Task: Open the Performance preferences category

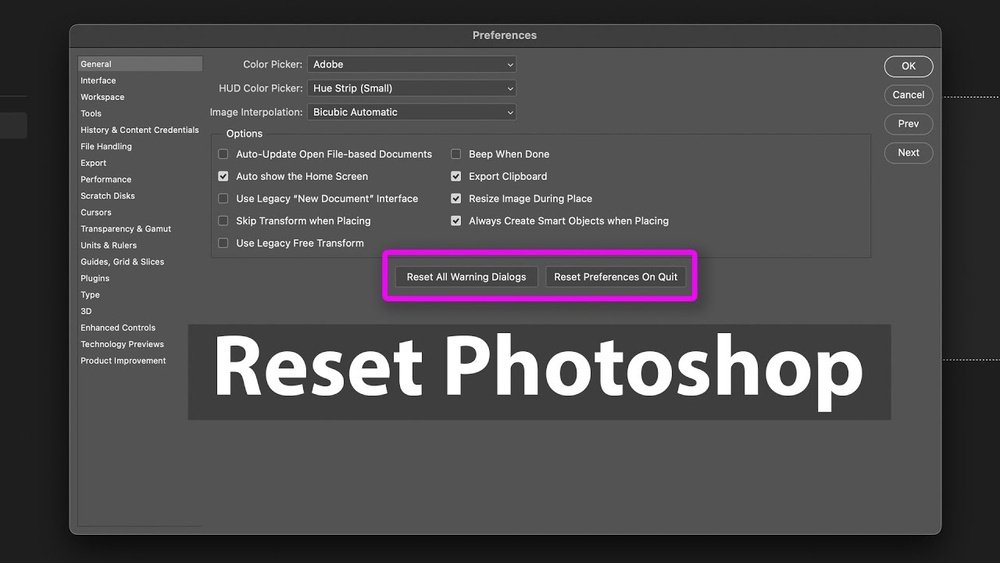Action: point(106,180)
